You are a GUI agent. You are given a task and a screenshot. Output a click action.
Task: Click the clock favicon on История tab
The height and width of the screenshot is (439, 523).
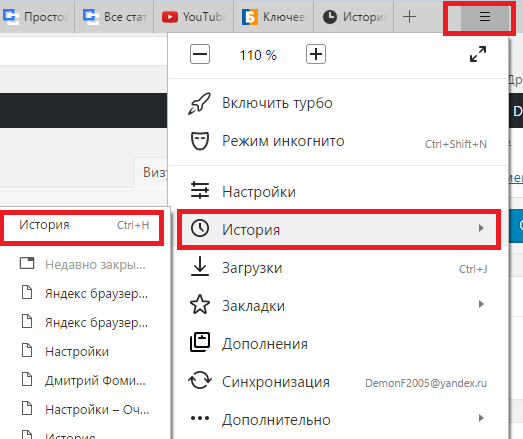pos(330,17)
